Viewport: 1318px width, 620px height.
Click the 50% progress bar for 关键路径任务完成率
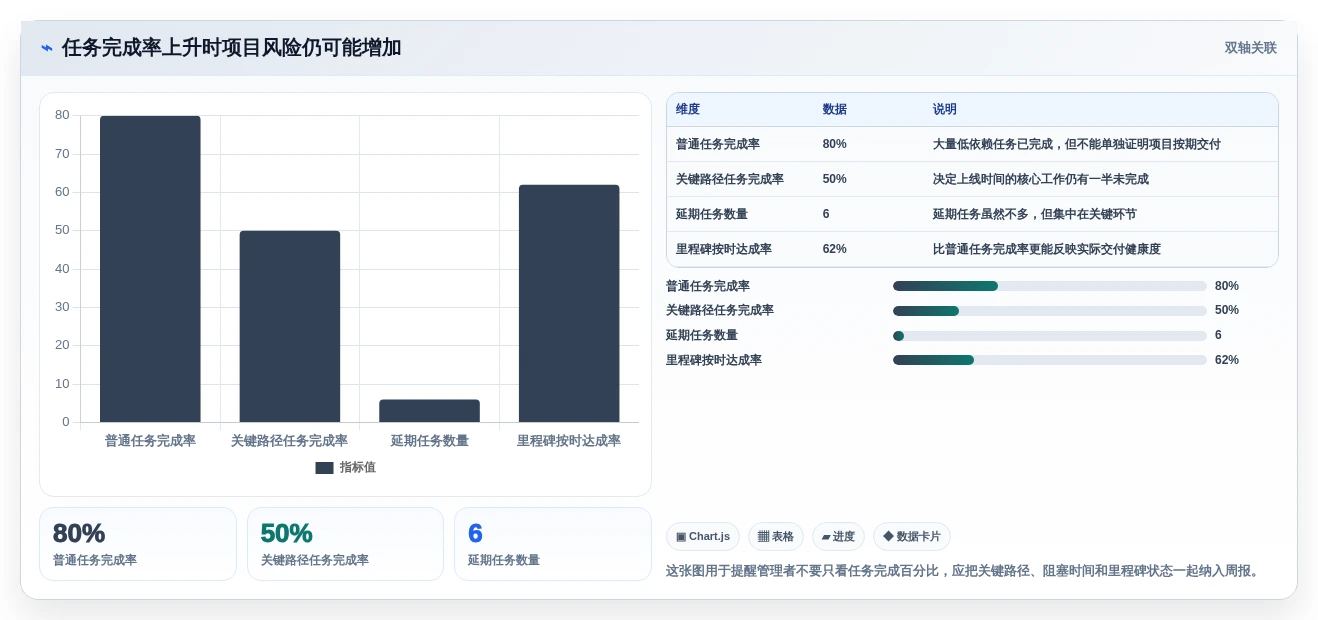(1050, 311)
